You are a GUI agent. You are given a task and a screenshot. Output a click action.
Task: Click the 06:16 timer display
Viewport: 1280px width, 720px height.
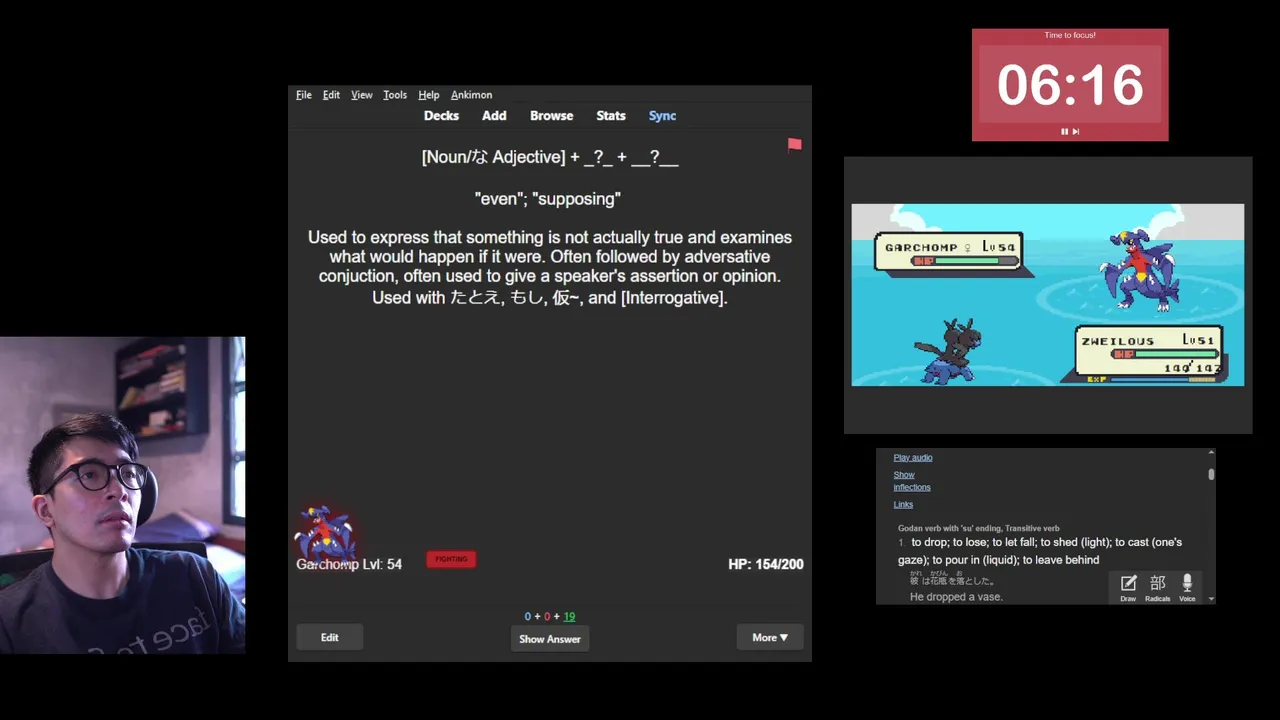coord(1070,85)
